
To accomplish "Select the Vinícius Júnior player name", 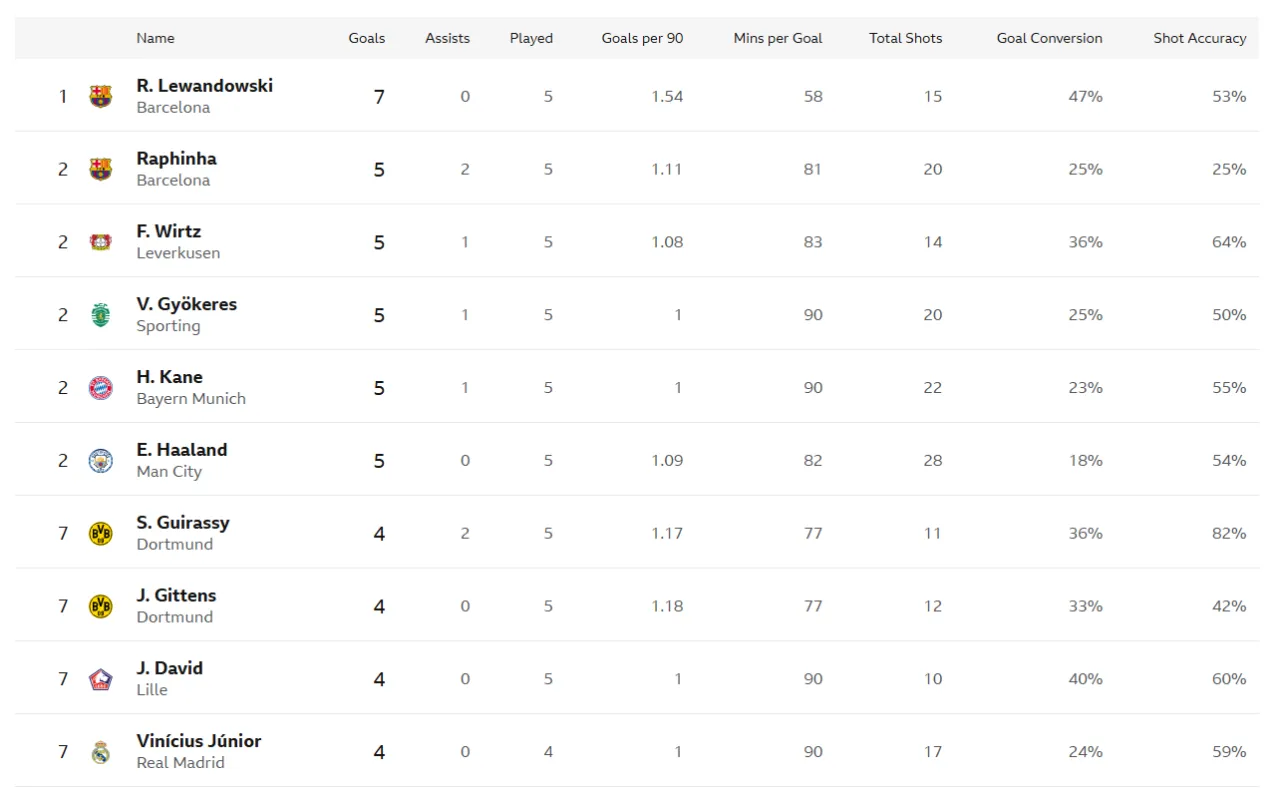I will [199, 741].
